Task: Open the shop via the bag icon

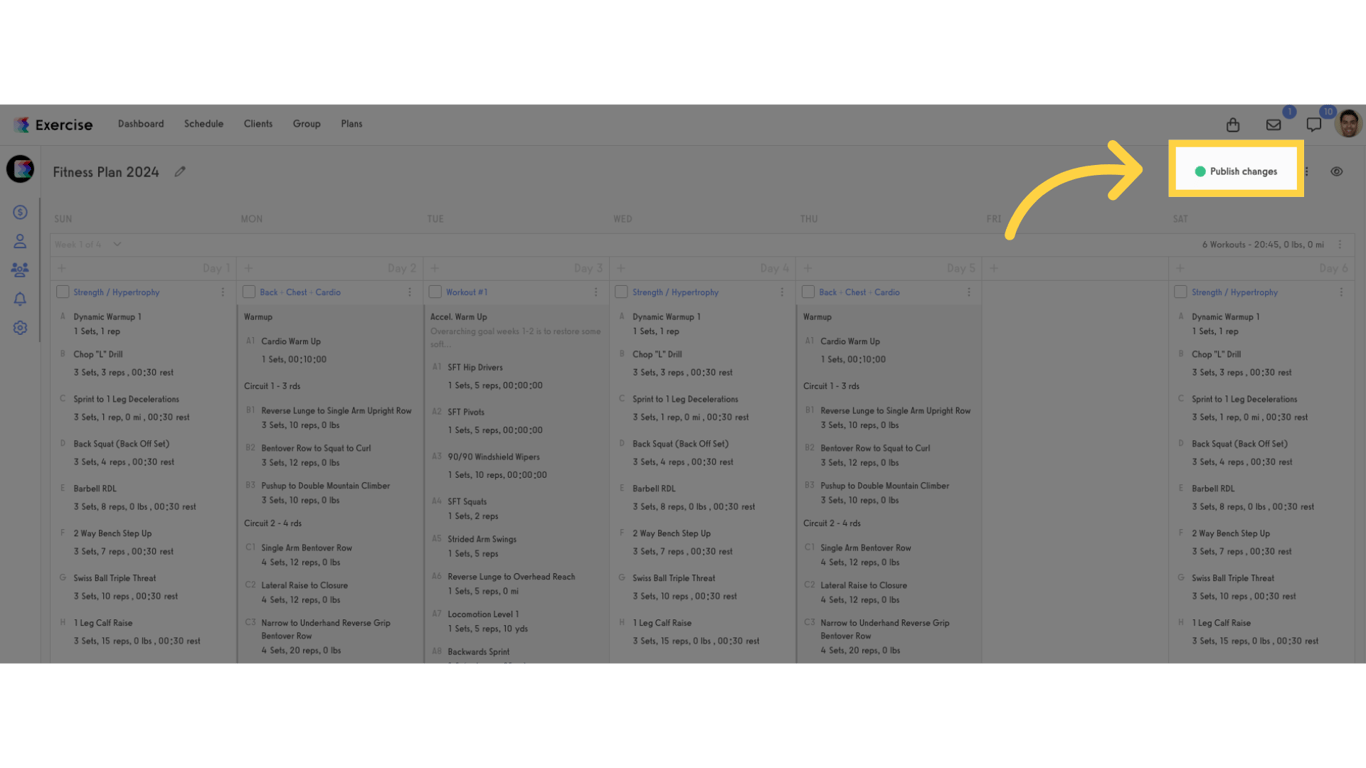Action: [x=1233, y=125]
